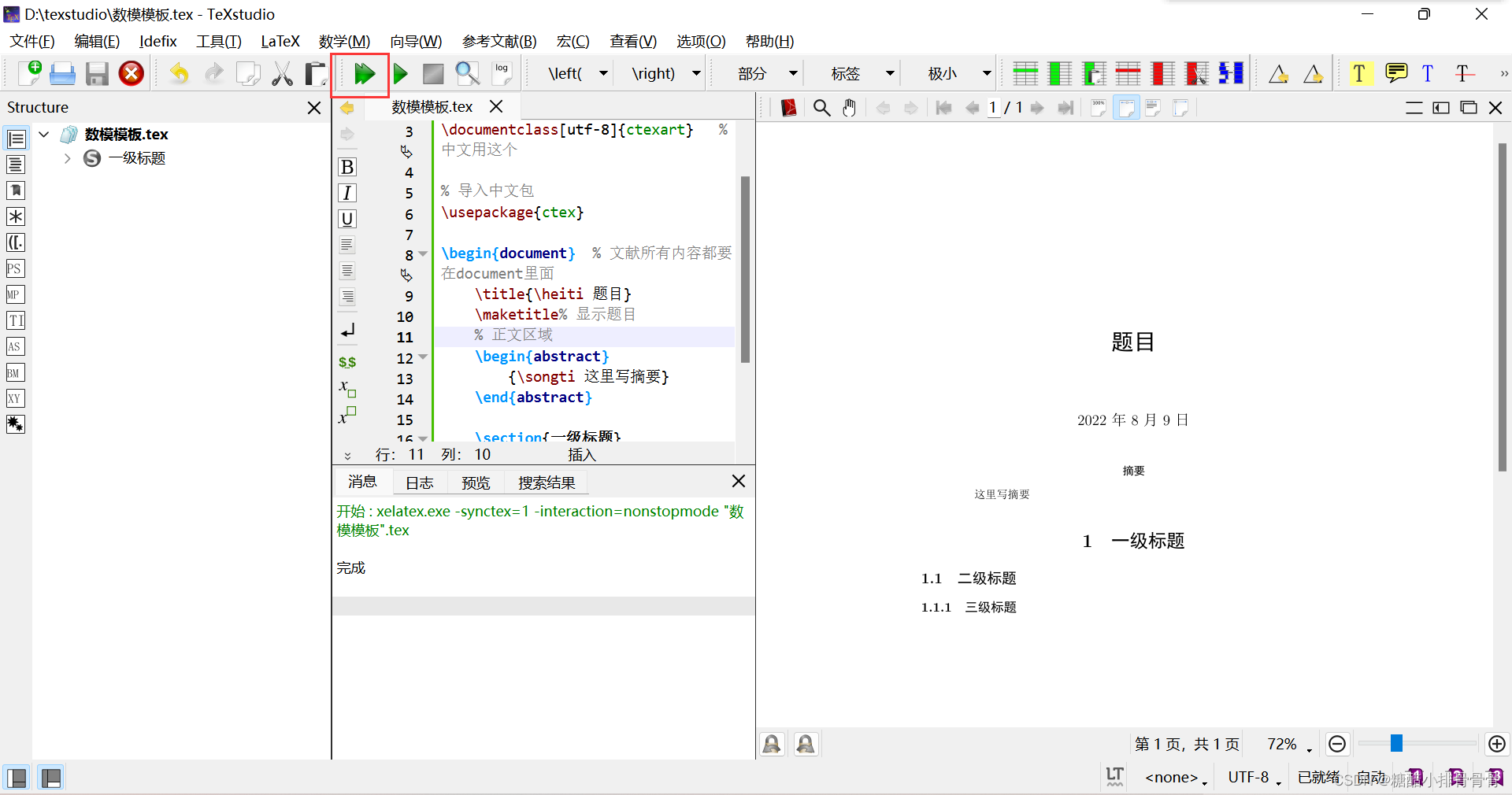Screen dimensions: 1512x795
Task: Undo the last edit
Action: [x=180, y=74]
